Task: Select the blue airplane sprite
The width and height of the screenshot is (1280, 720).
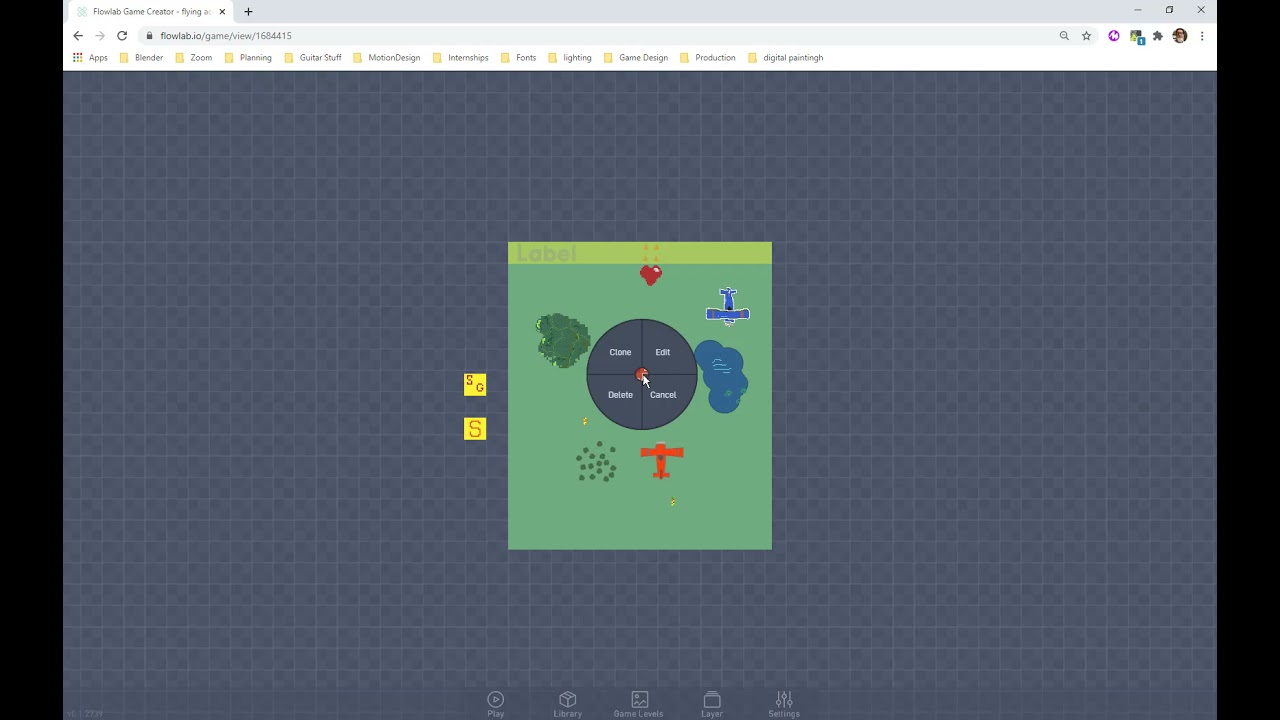Action: (728, 307)
